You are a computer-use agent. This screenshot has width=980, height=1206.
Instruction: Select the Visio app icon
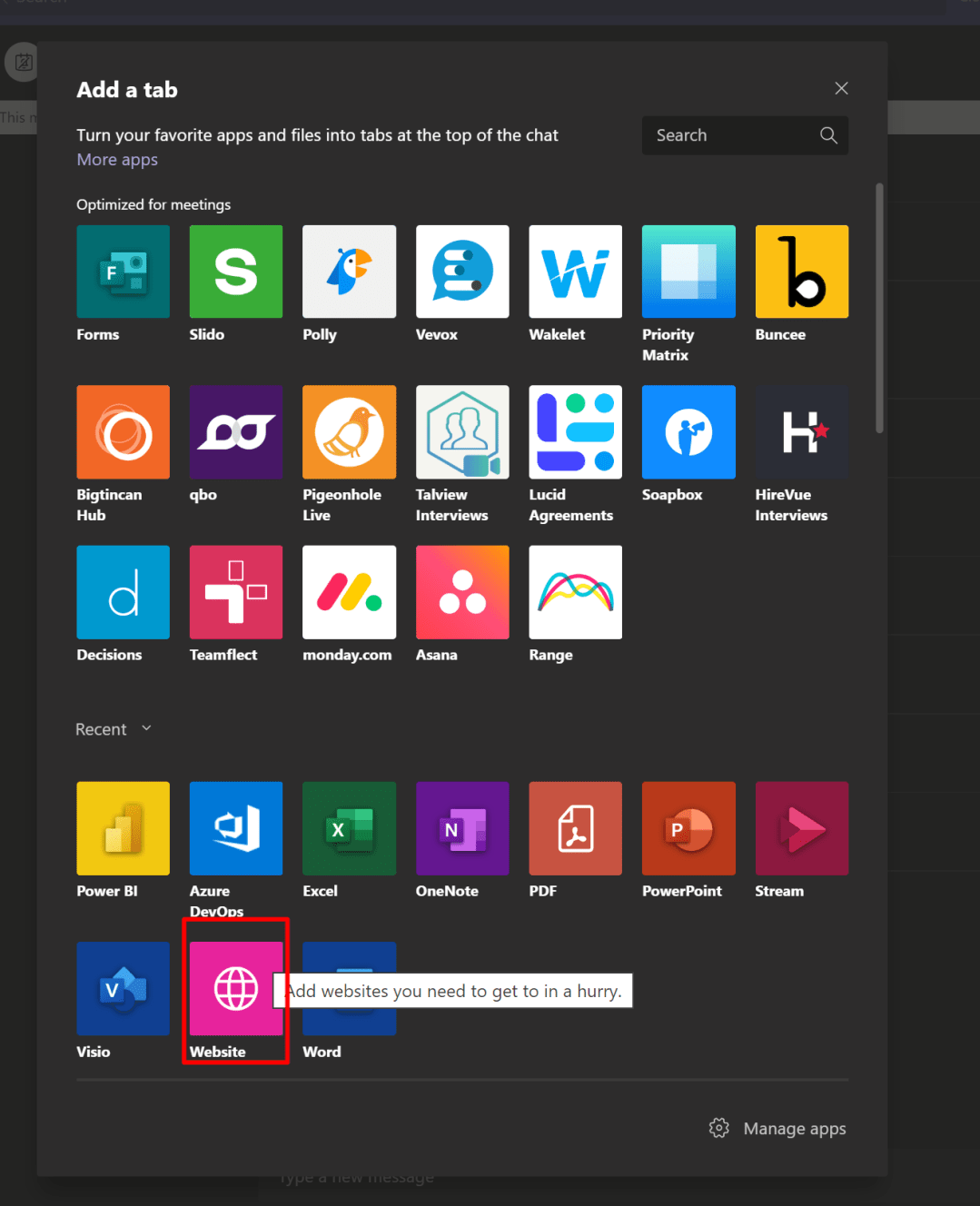(x=123, y=989)
